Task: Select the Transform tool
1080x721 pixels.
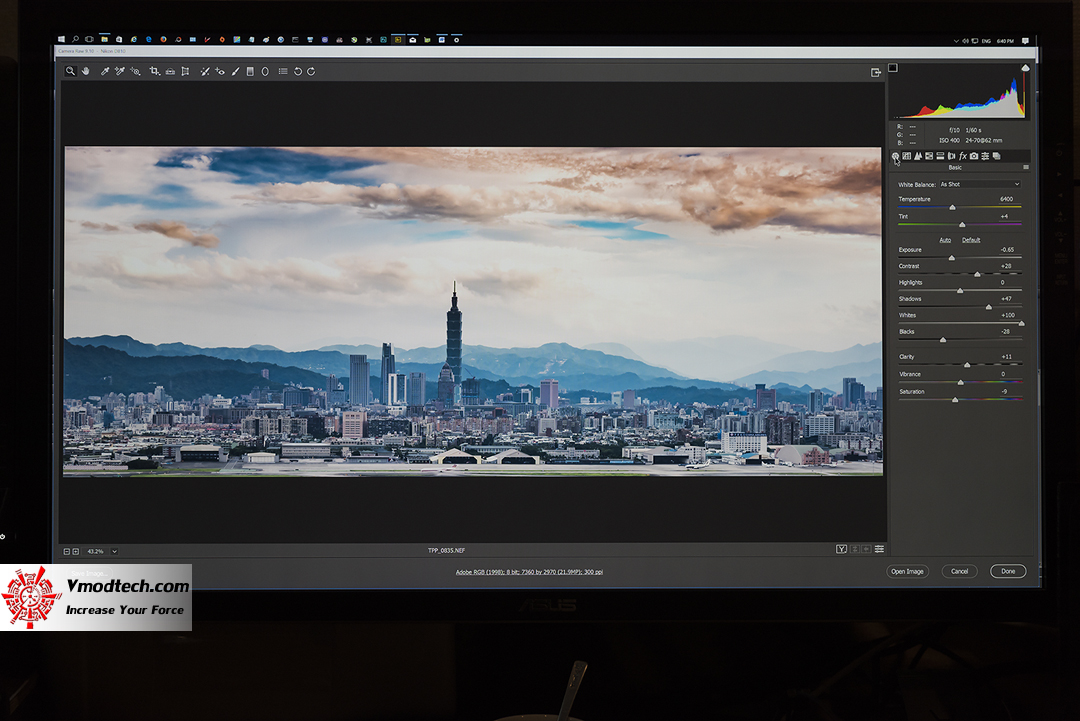Action: point(185,71)
